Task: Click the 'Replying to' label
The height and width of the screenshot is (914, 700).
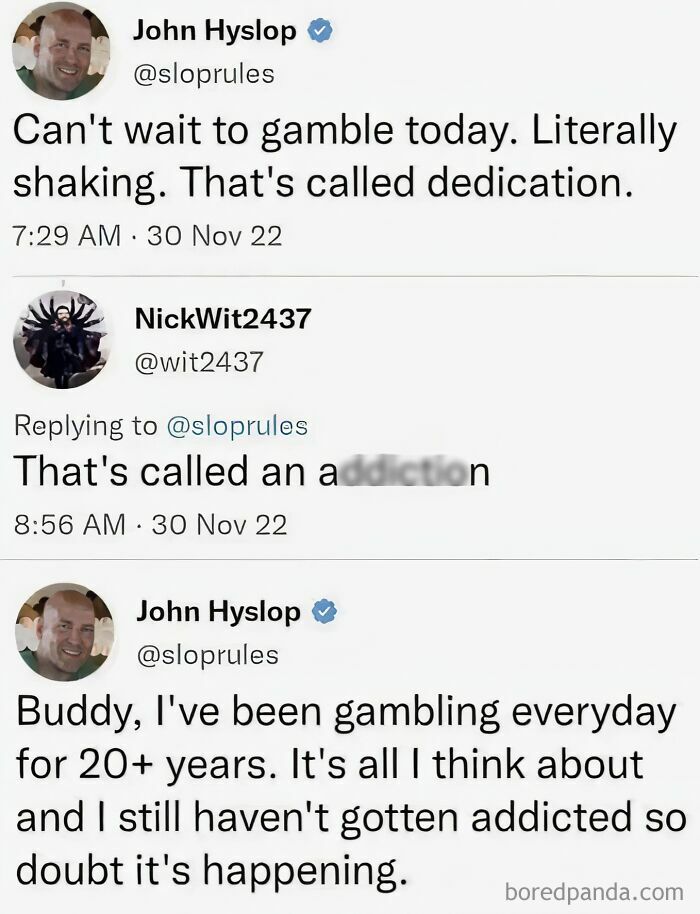Action: (x=86, y=426)
